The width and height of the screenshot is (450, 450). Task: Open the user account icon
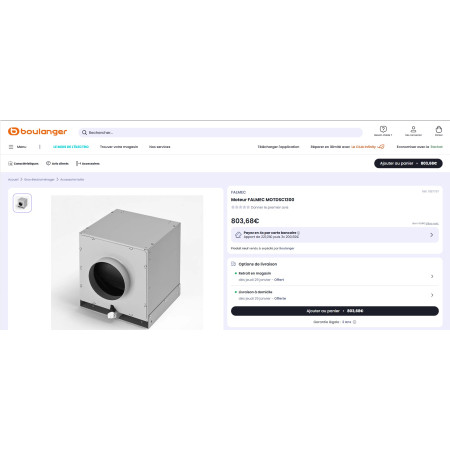pyautogui.click(x=413, y=129)
